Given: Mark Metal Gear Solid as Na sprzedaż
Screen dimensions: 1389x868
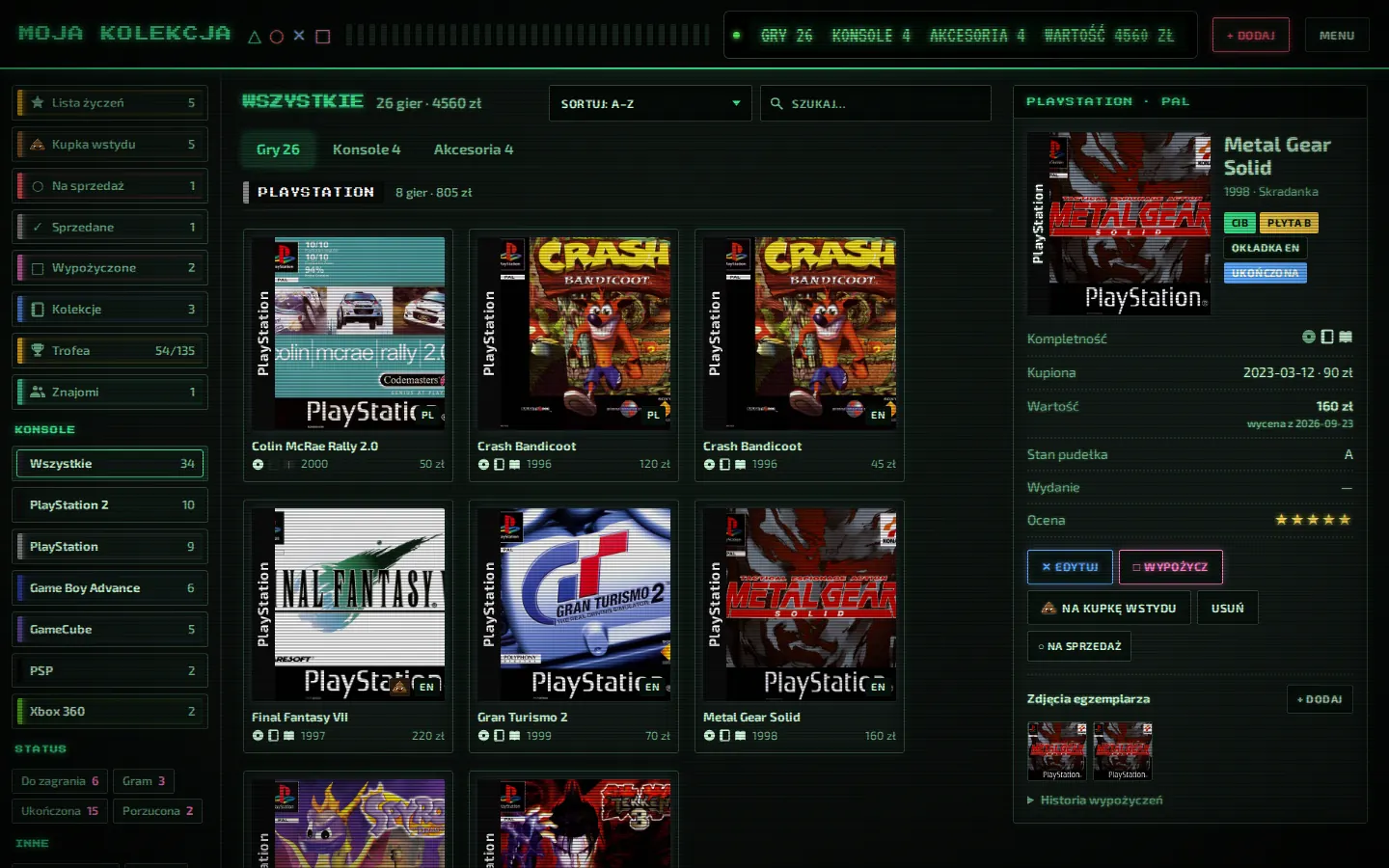Looking at the screenshot, I should click(1079, 646).
